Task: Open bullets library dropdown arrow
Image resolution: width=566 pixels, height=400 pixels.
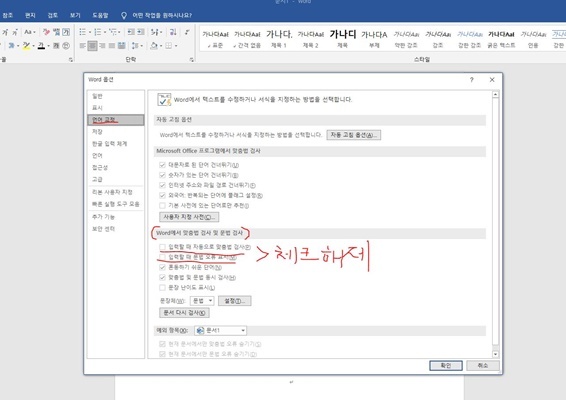Action: pyautogui.click(x=90, y=32)
